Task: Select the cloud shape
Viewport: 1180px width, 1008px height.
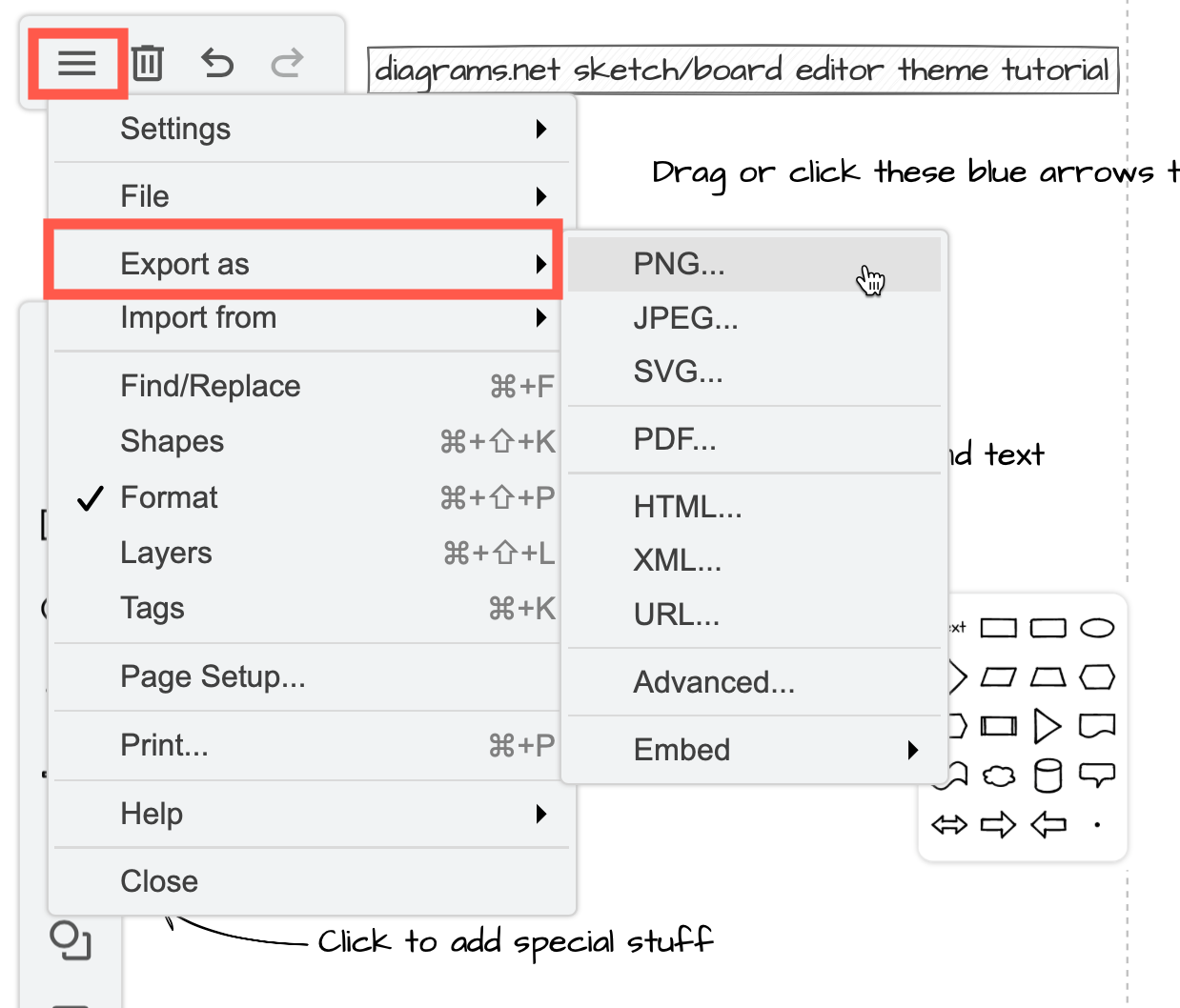Action: [x=999, y=775]
